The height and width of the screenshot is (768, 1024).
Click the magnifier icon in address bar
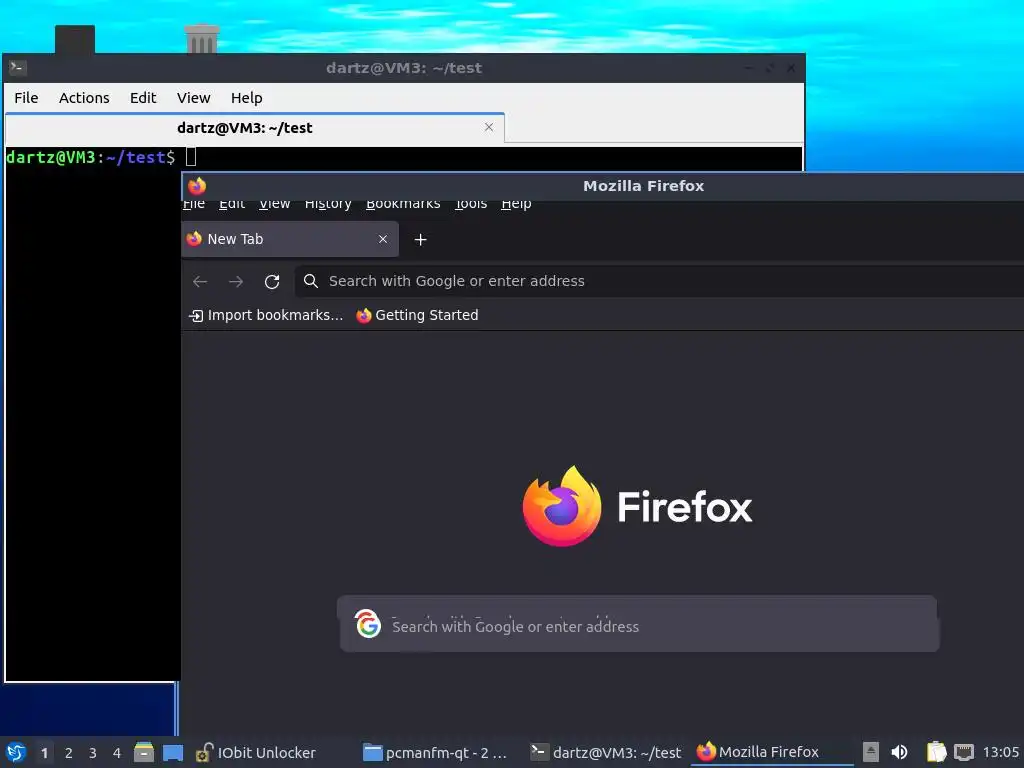pos(311,281)
